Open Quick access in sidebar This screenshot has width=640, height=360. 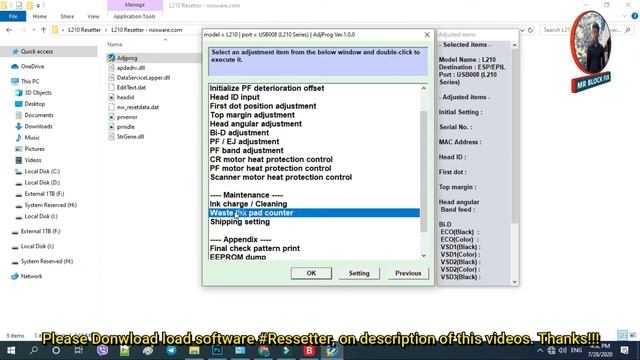[x=37, y=51]
